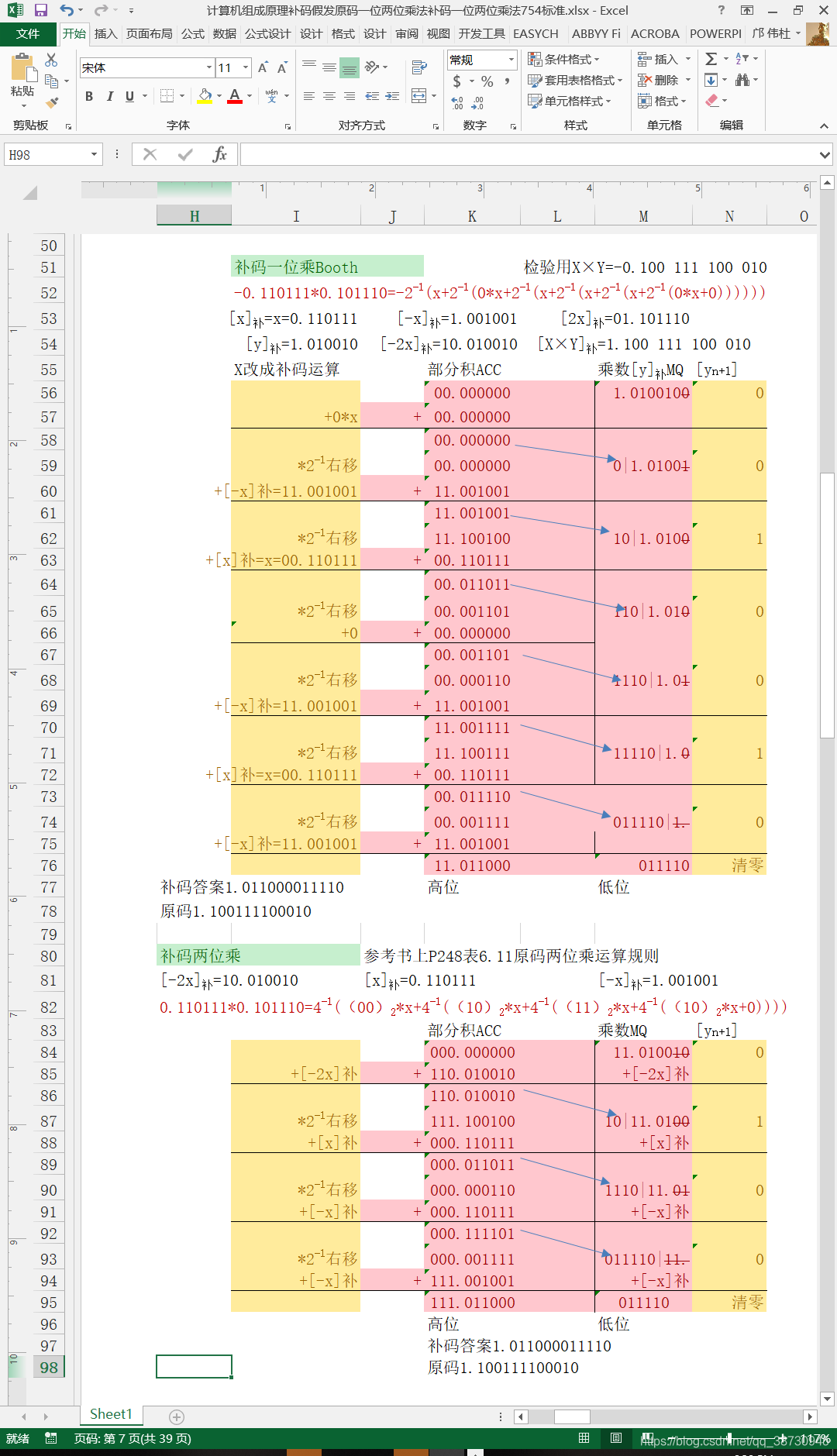
Task: Switch to the 公式 (Formulas) ribbon tab
Action: 193,34
